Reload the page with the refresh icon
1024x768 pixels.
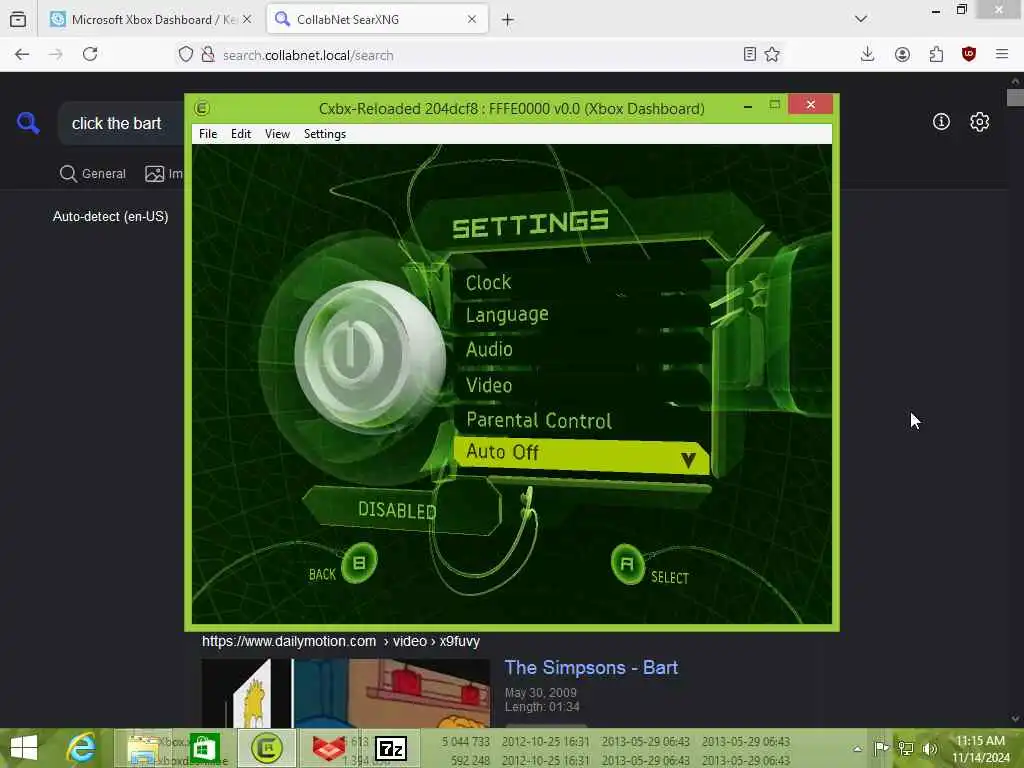90,55
